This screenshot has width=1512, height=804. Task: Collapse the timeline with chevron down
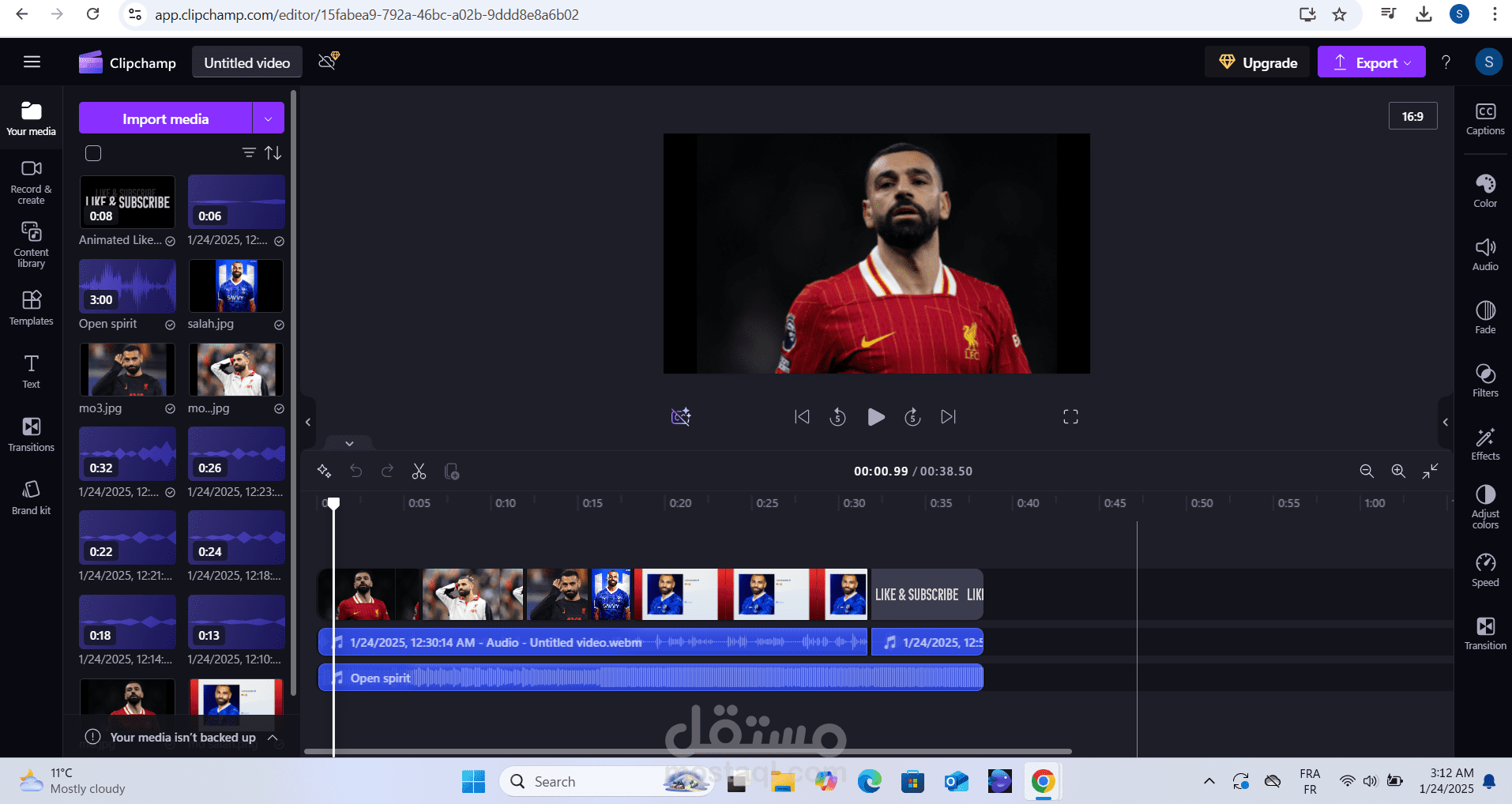click(349, 443)
